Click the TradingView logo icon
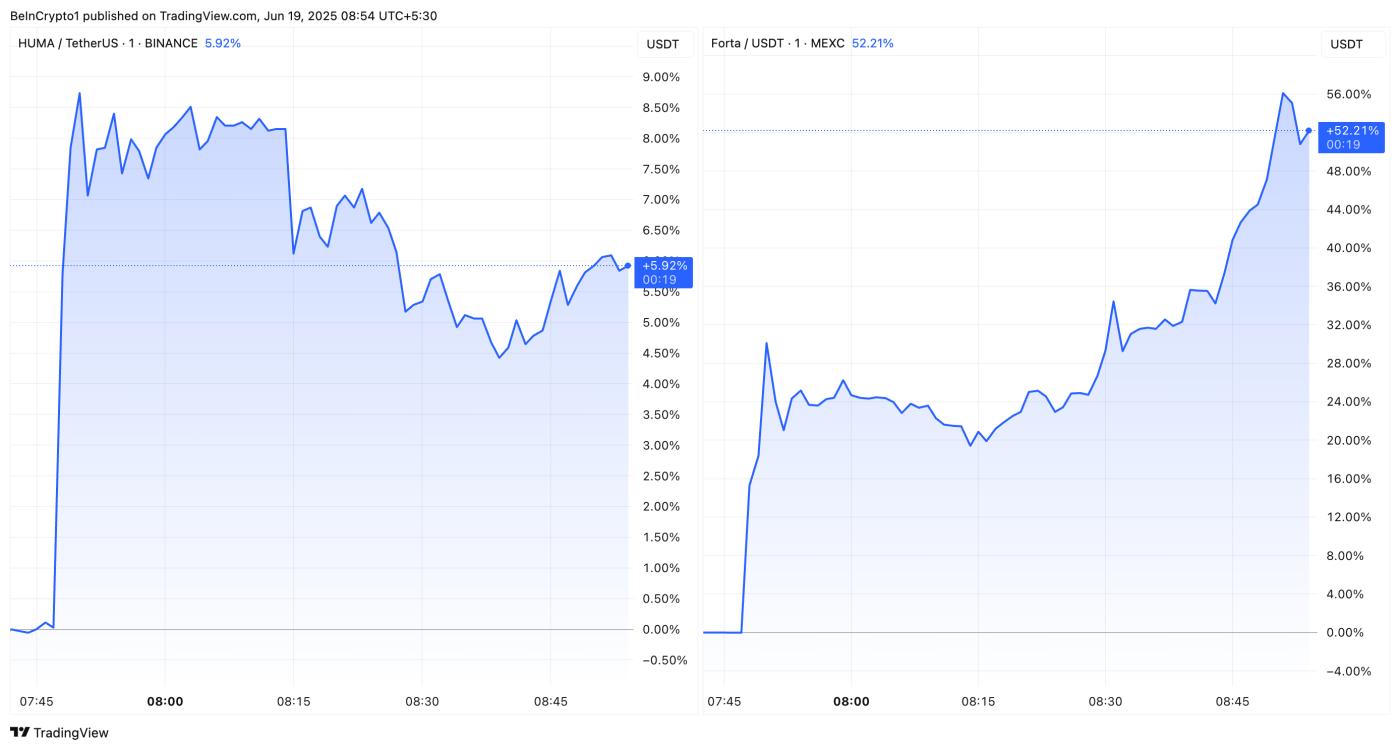 point(19,733)
